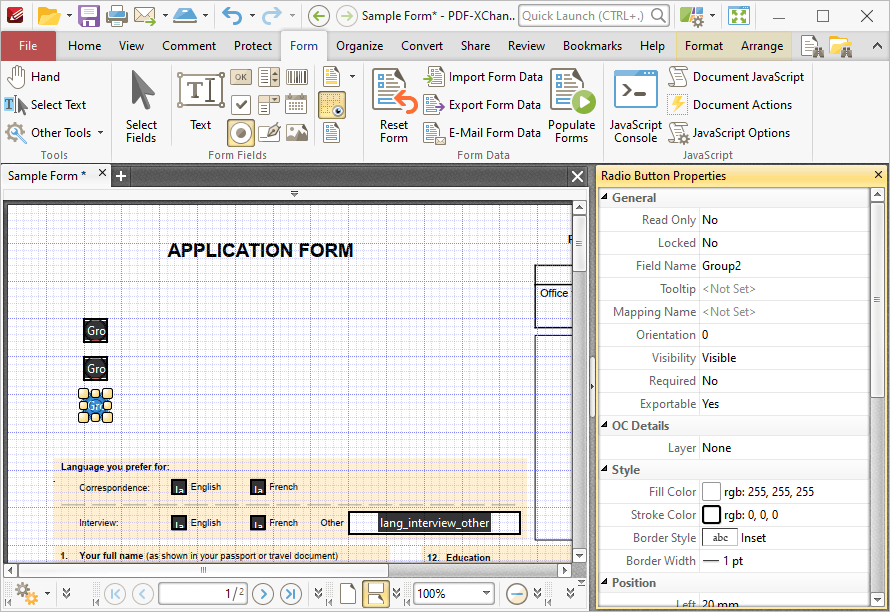
Task: Choose E-Mail Form Data
Action: pos(482,133)
